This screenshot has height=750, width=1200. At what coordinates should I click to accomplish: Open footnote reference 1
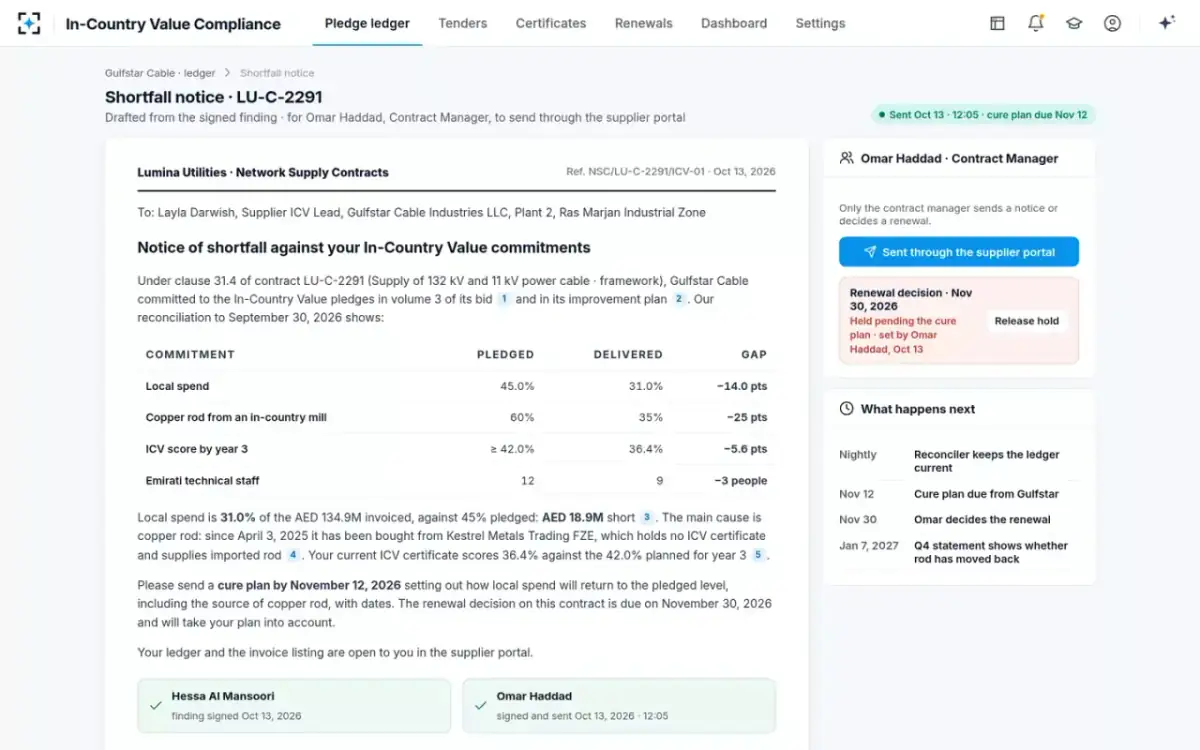tap(504, 299)
